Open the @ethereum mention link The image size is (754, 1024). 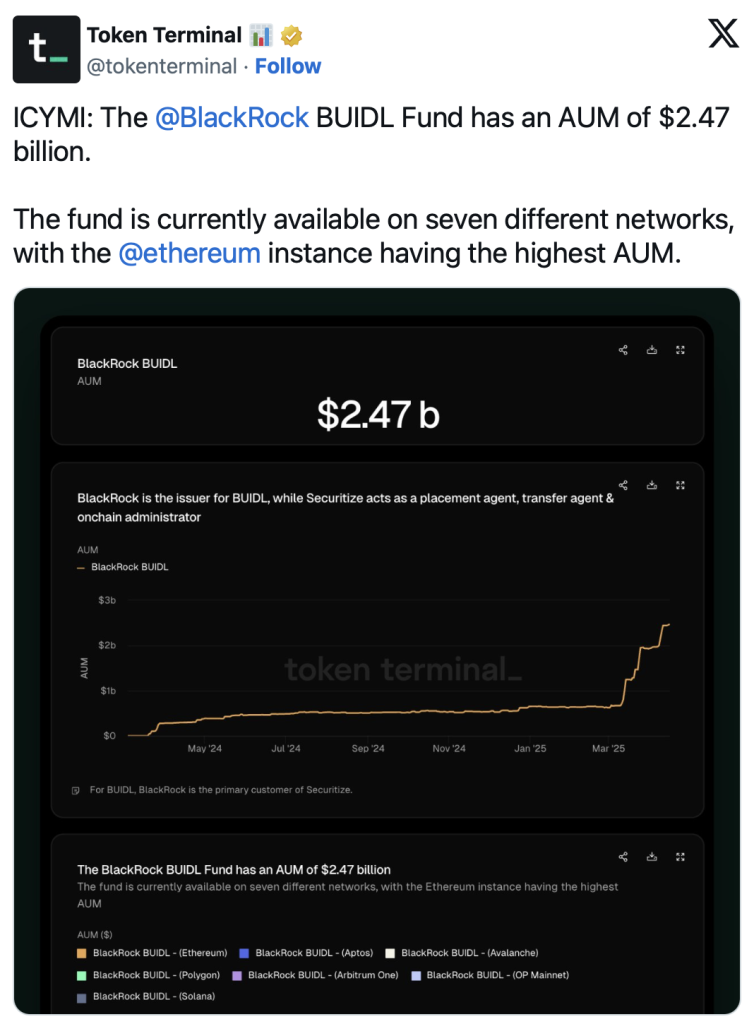[x=189, y=253]
